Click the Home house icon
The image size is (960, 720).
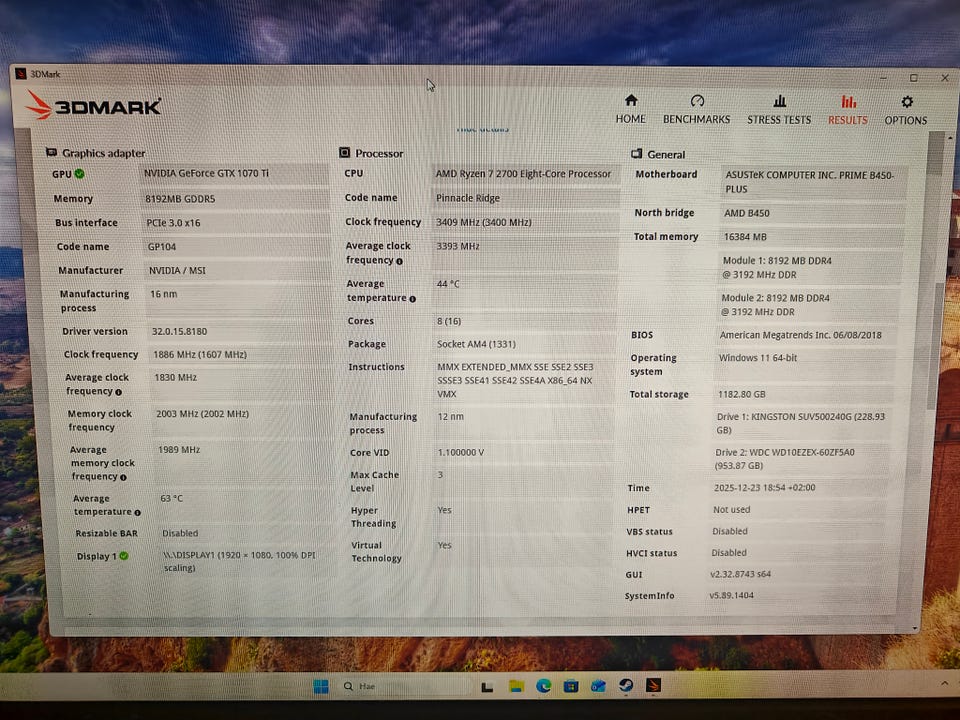pyautogui.click(x=631, y=100)
